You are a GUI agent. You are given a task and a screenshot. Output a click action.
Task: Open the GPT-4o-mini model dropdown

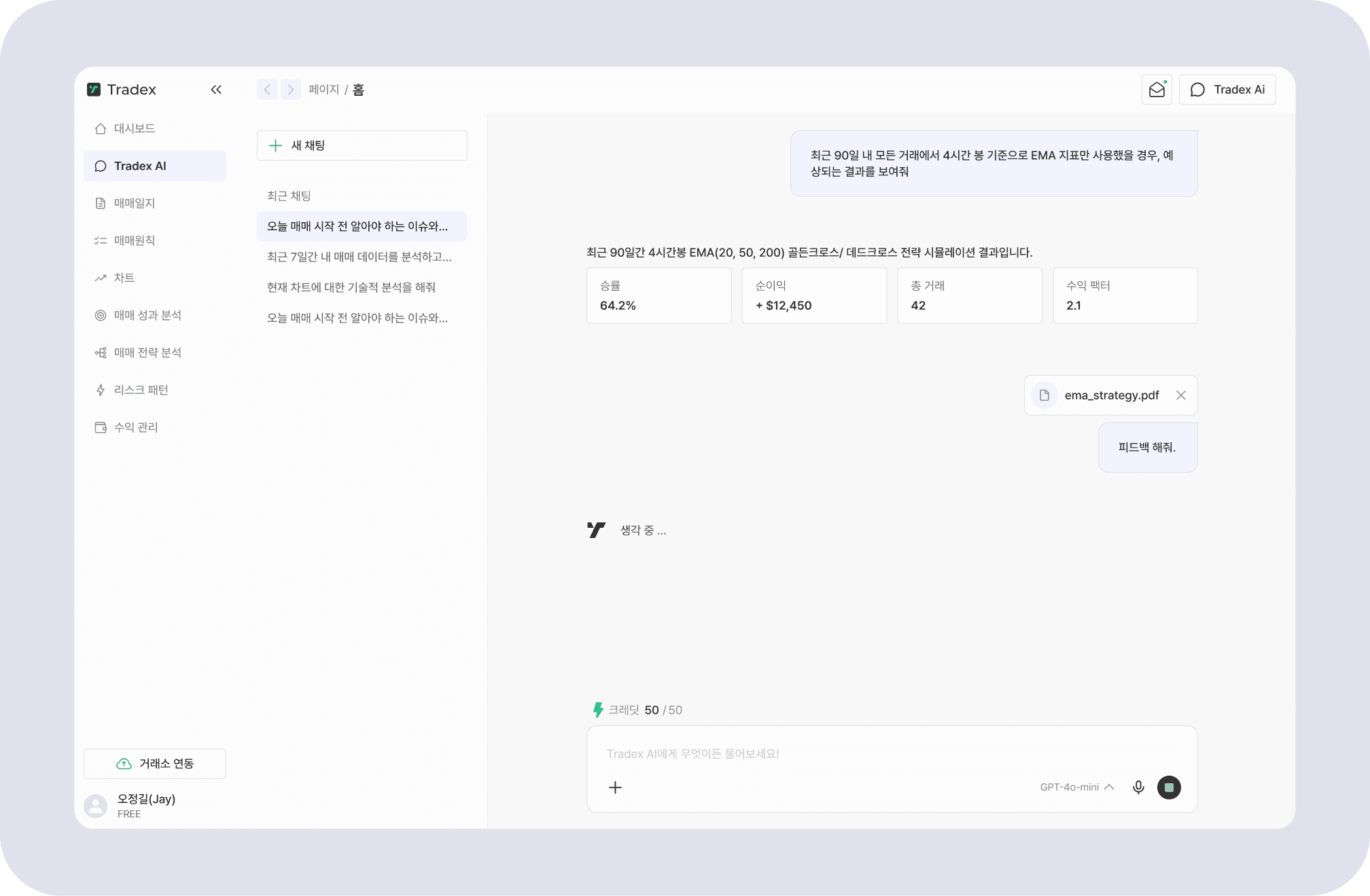tap(1077, 787)
